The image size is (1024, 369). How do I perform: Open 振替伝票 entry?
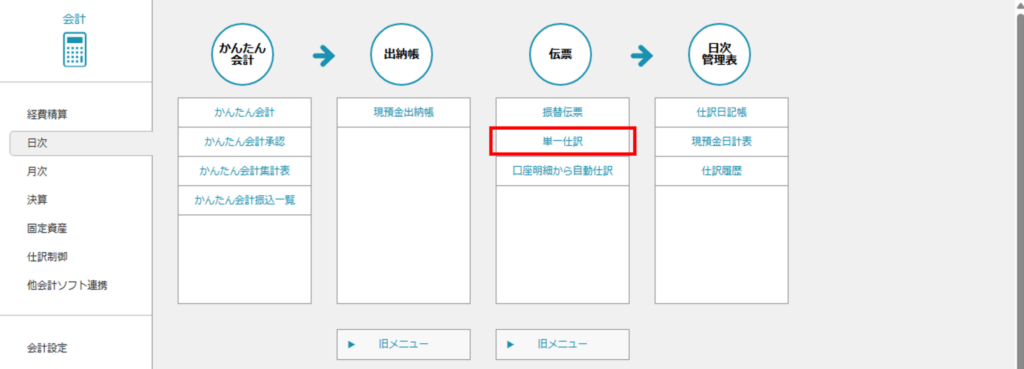pyautogui.click(x=562, y=112)
